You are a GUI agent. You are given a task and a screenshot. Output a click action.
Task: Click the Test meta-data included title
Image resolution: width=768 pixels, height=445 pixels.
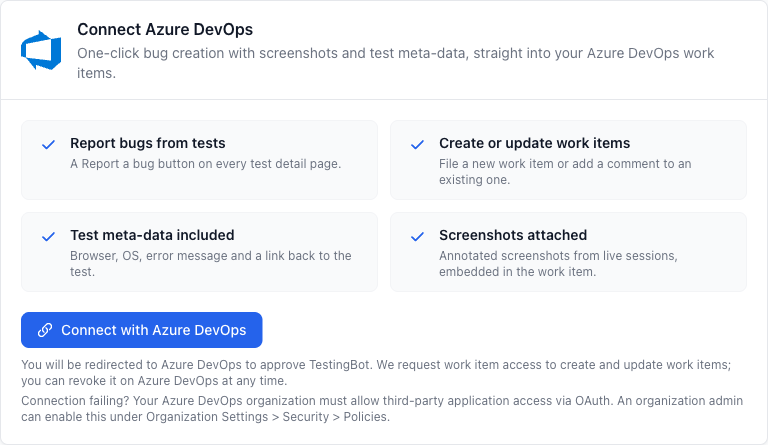click(152, 235)
